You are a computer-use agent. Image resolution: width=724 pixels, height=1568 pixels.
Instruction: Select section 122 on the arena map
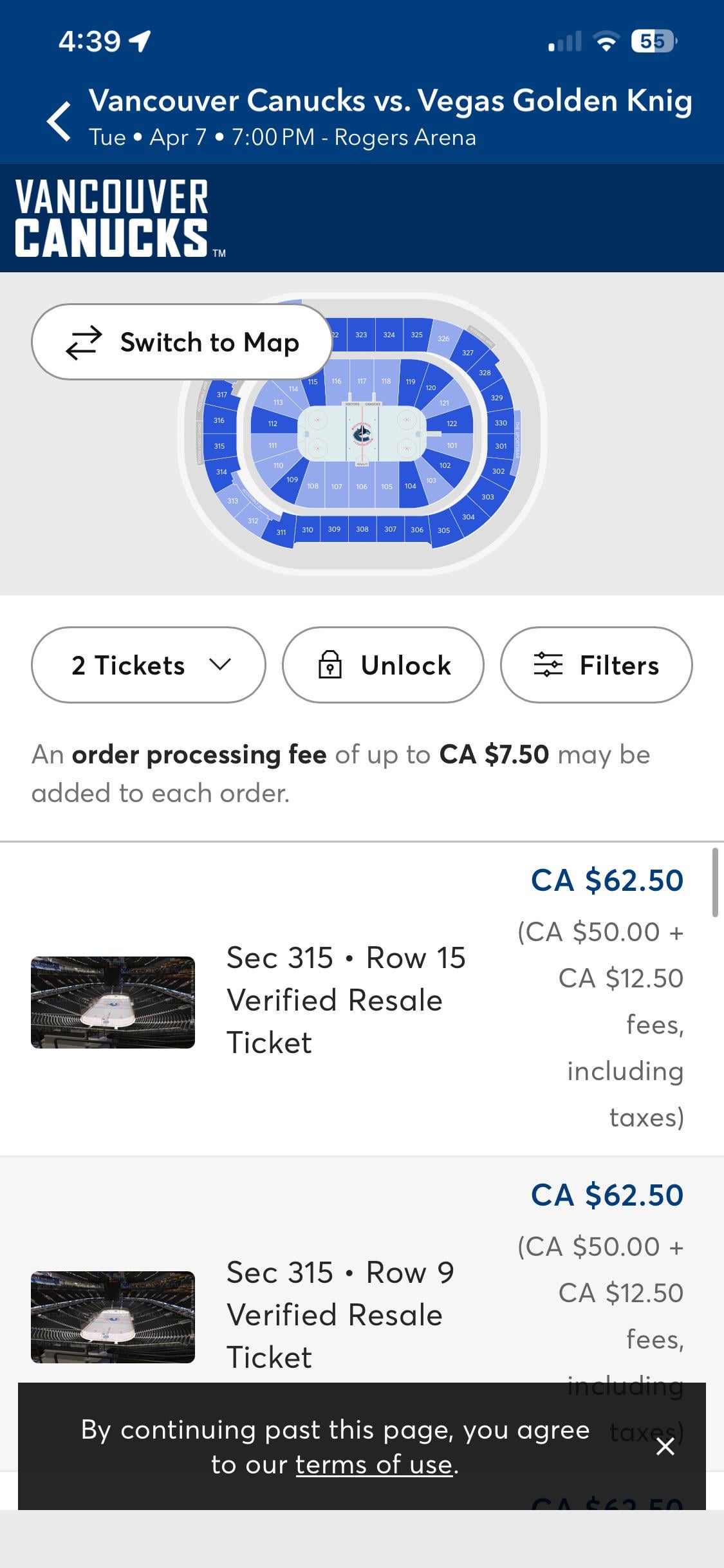point(452,424)
